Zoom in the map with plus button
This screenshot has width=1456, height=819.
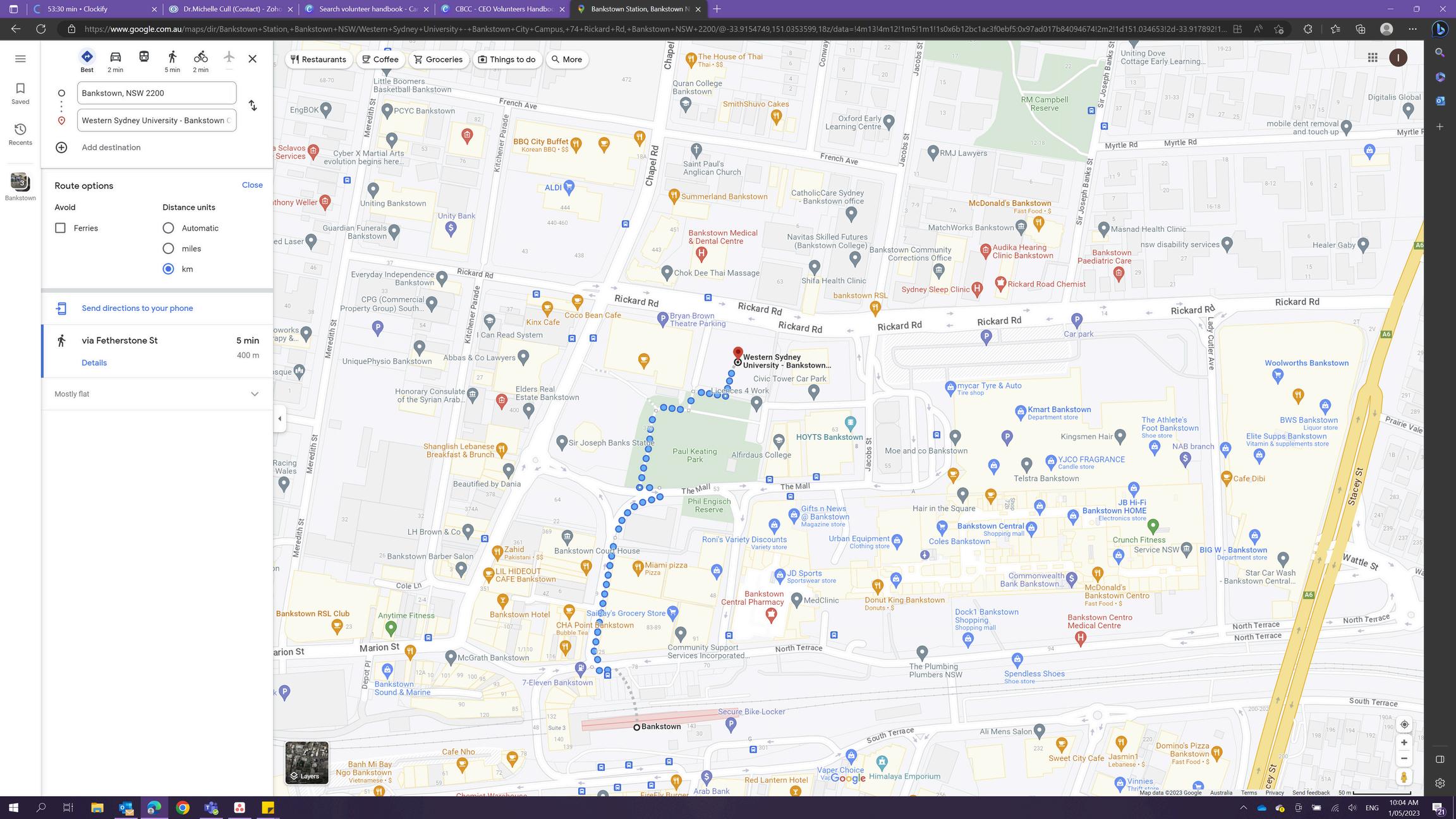pos(1404,743)
